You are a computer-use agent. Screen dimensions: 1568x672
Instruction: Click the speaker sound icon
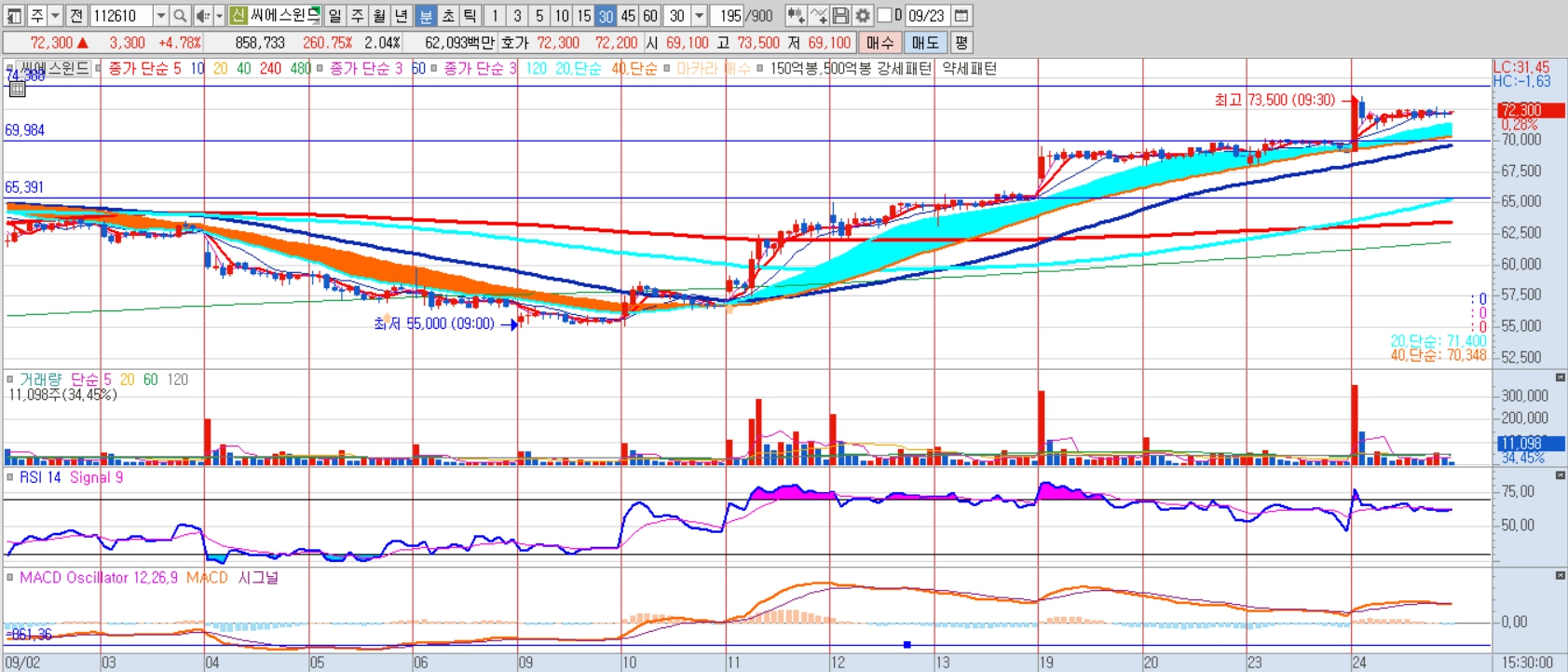[x=202, y=16]
